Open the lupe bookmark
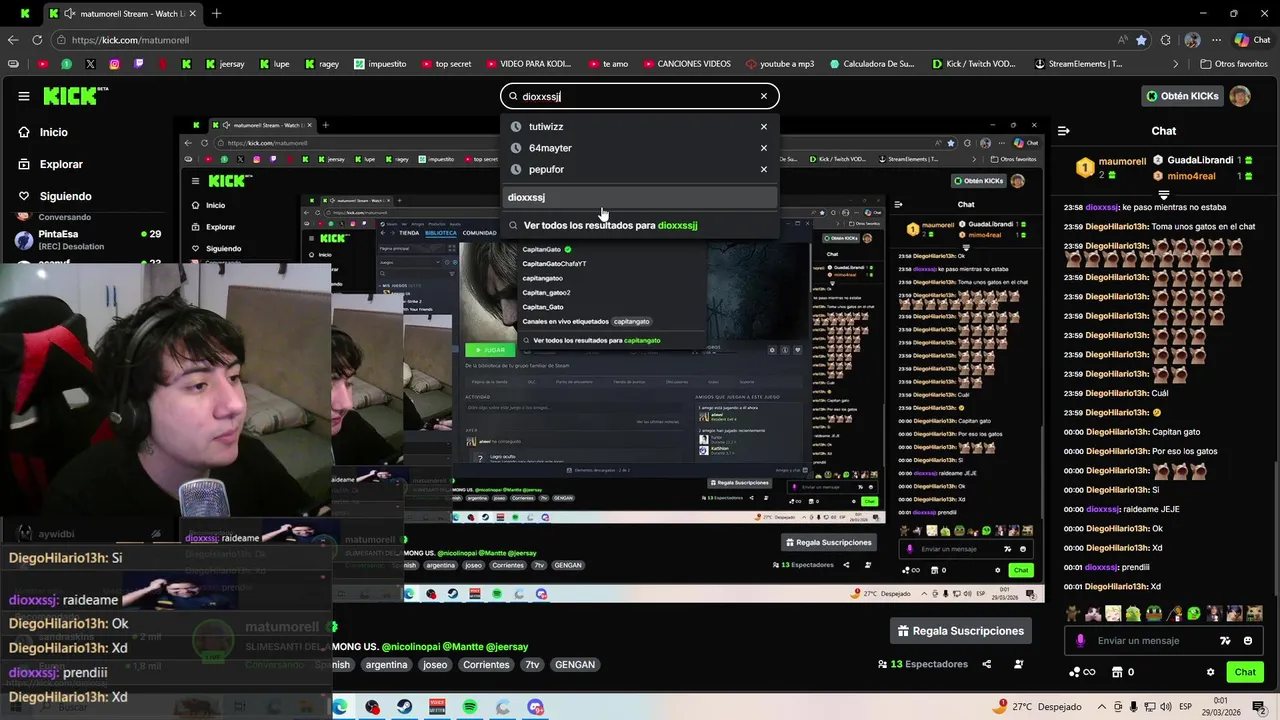 [x=274, y=64]
